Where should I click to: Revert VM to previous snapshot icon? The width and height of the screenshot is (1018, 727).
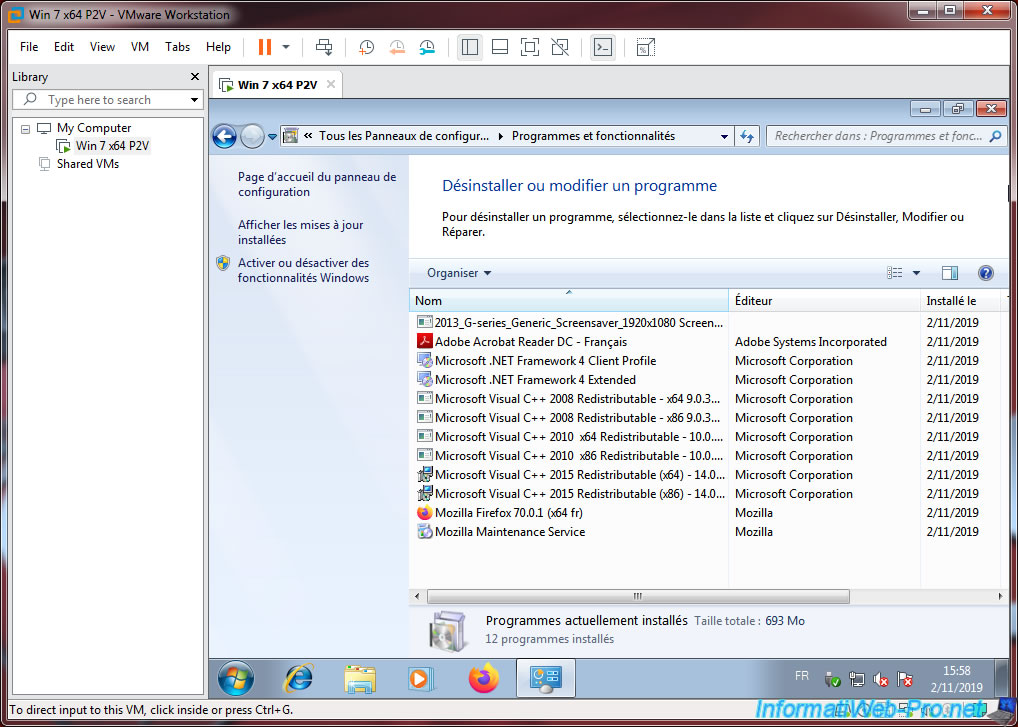pos(397,47)
